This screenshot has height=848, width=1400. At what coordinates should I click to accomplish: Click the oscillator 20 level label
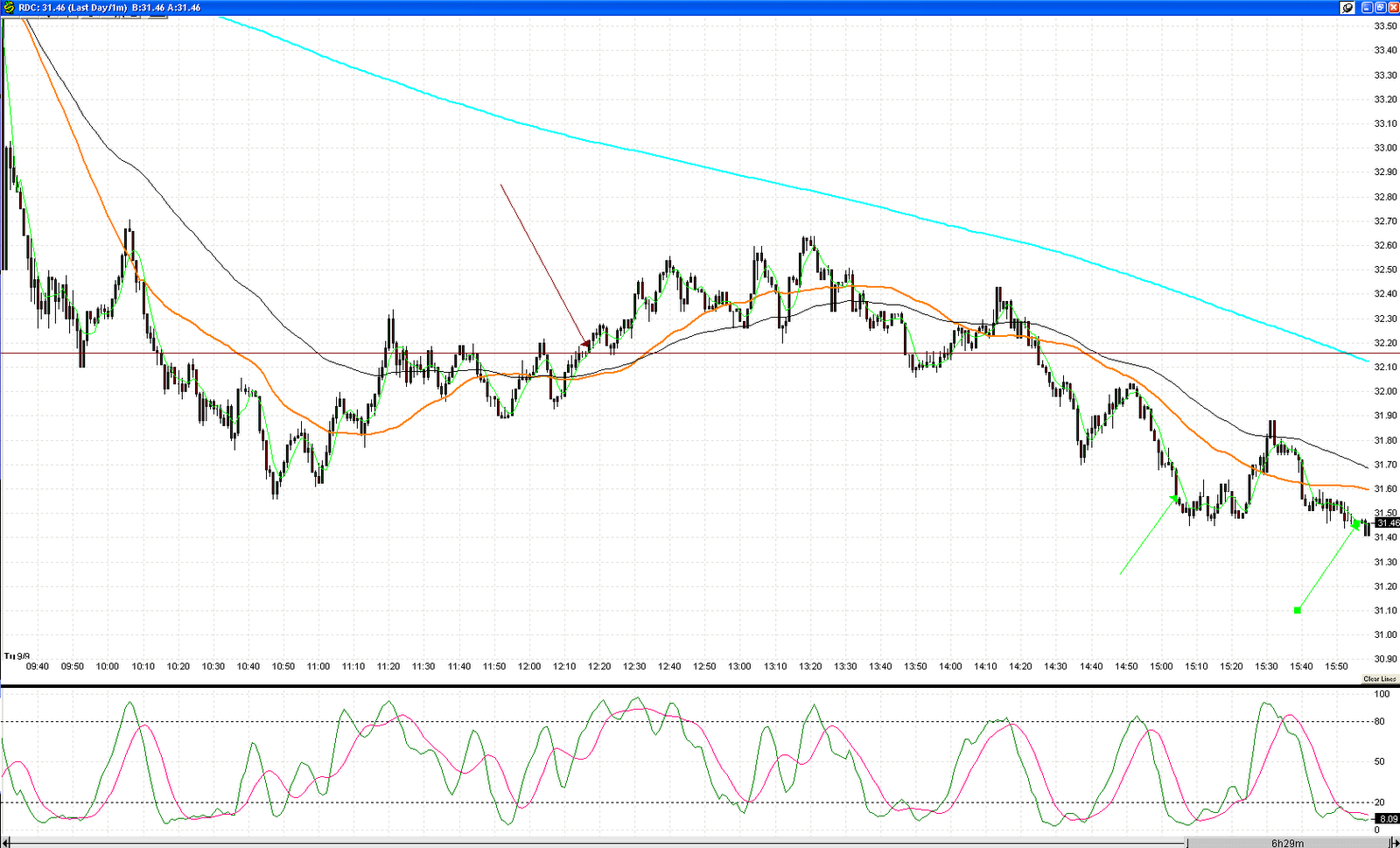coord(1380,802)
